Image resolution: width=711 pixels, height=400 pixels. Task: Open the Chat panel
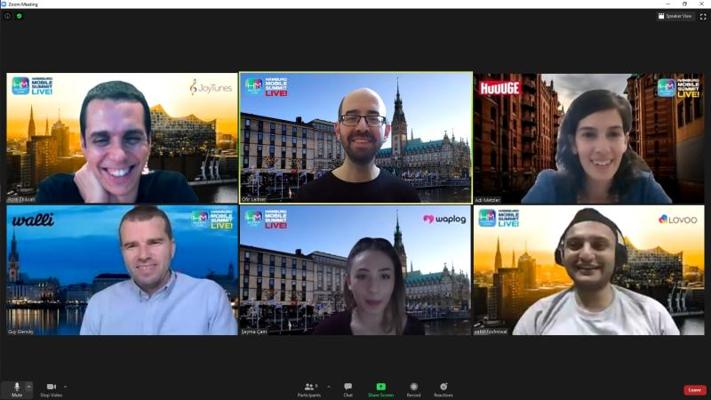click(x=348, y=390)
